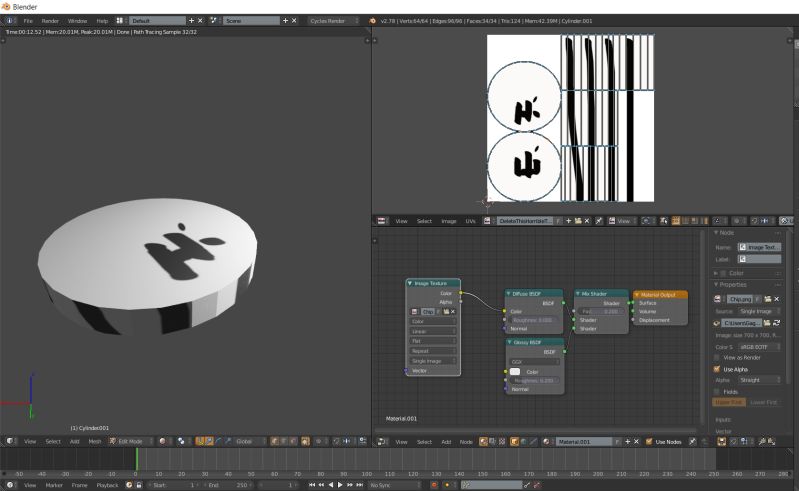
Task: Browse image icon in UV editor header
Action: click(x=487, y=221)
